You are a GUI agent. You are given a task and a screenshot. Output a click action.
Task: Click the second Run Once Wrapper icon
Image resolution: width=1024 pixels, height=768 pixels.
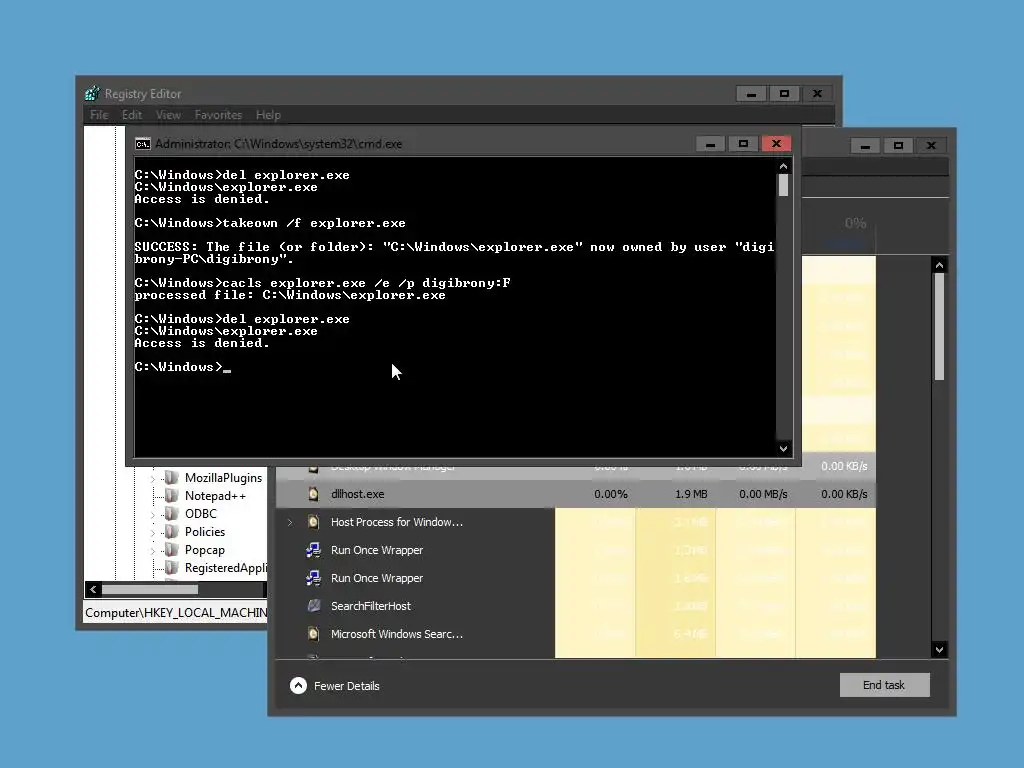click(313, 578)
